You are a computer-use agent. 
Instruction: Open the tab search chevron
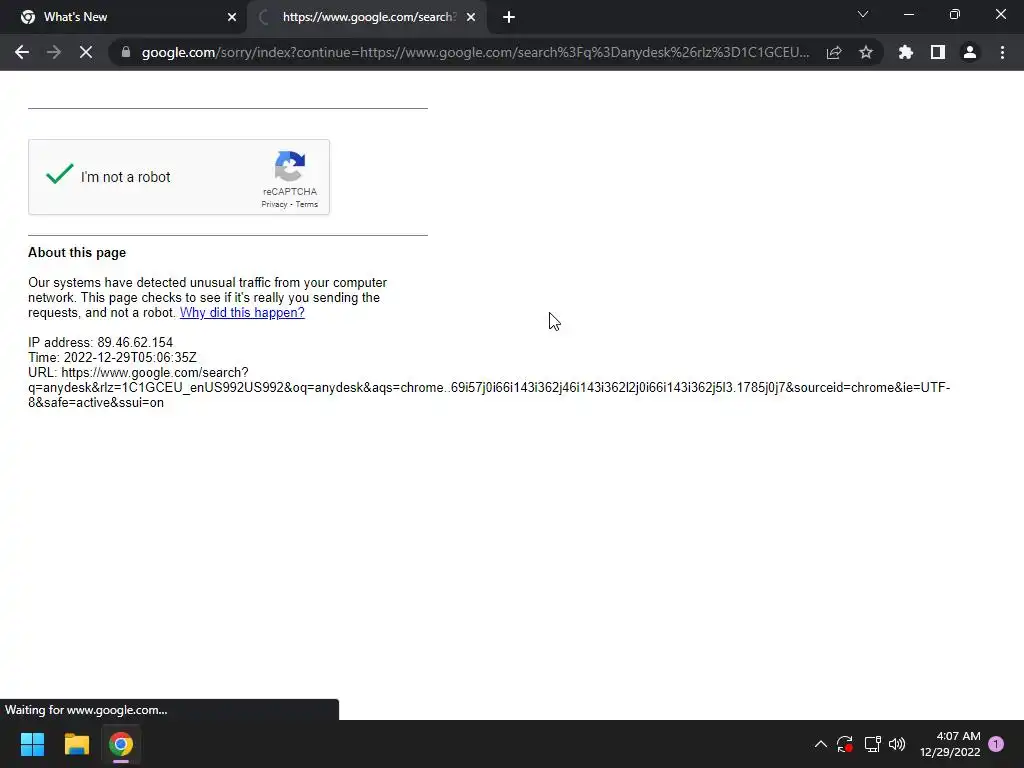click(x=863, y=14)
